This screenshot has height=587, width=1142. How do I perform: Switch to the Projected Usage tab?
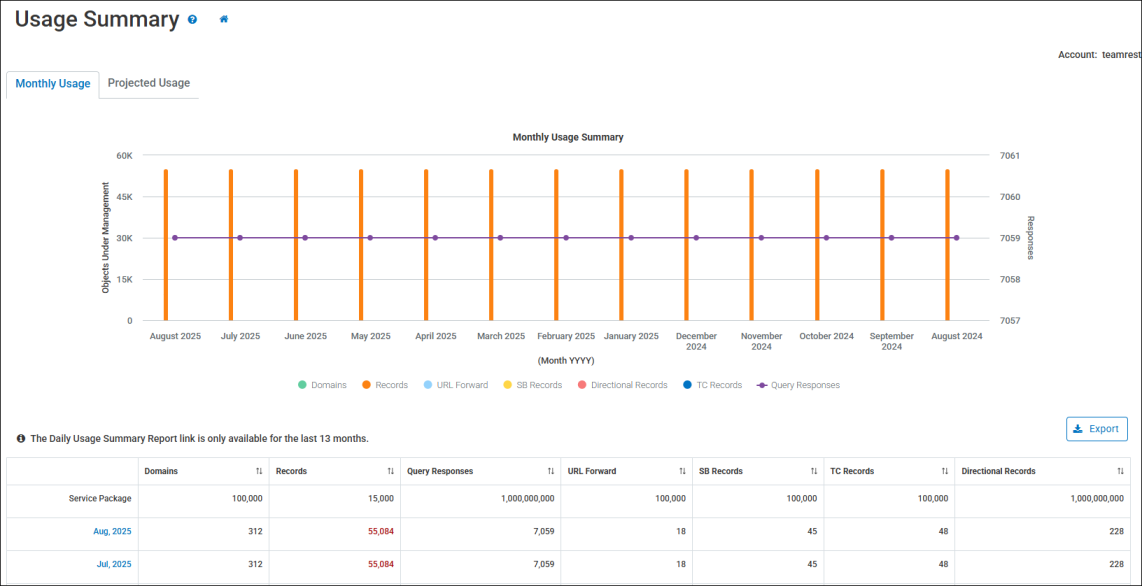click(149, 83)
